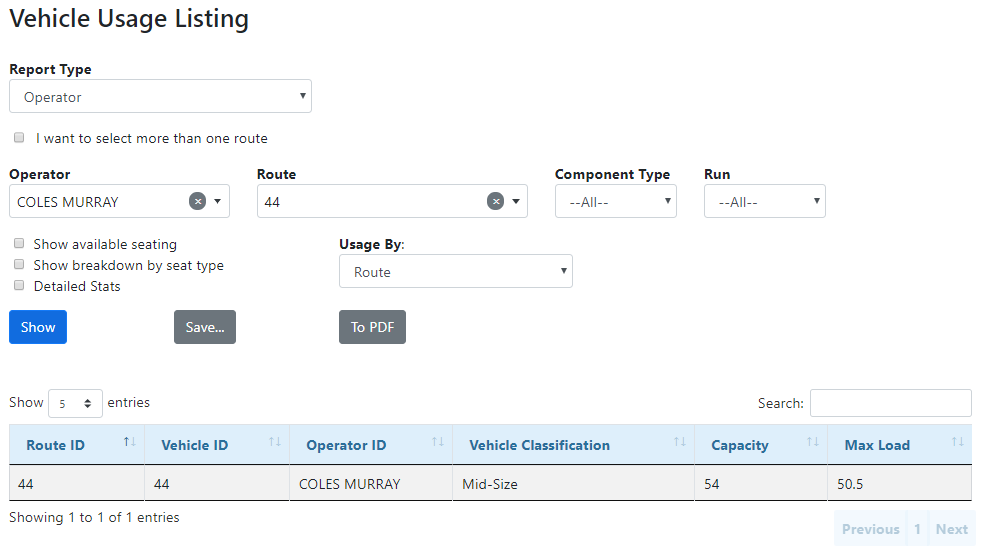Go to page 1 in pagination
984x553 pixels.
[917, 529]
